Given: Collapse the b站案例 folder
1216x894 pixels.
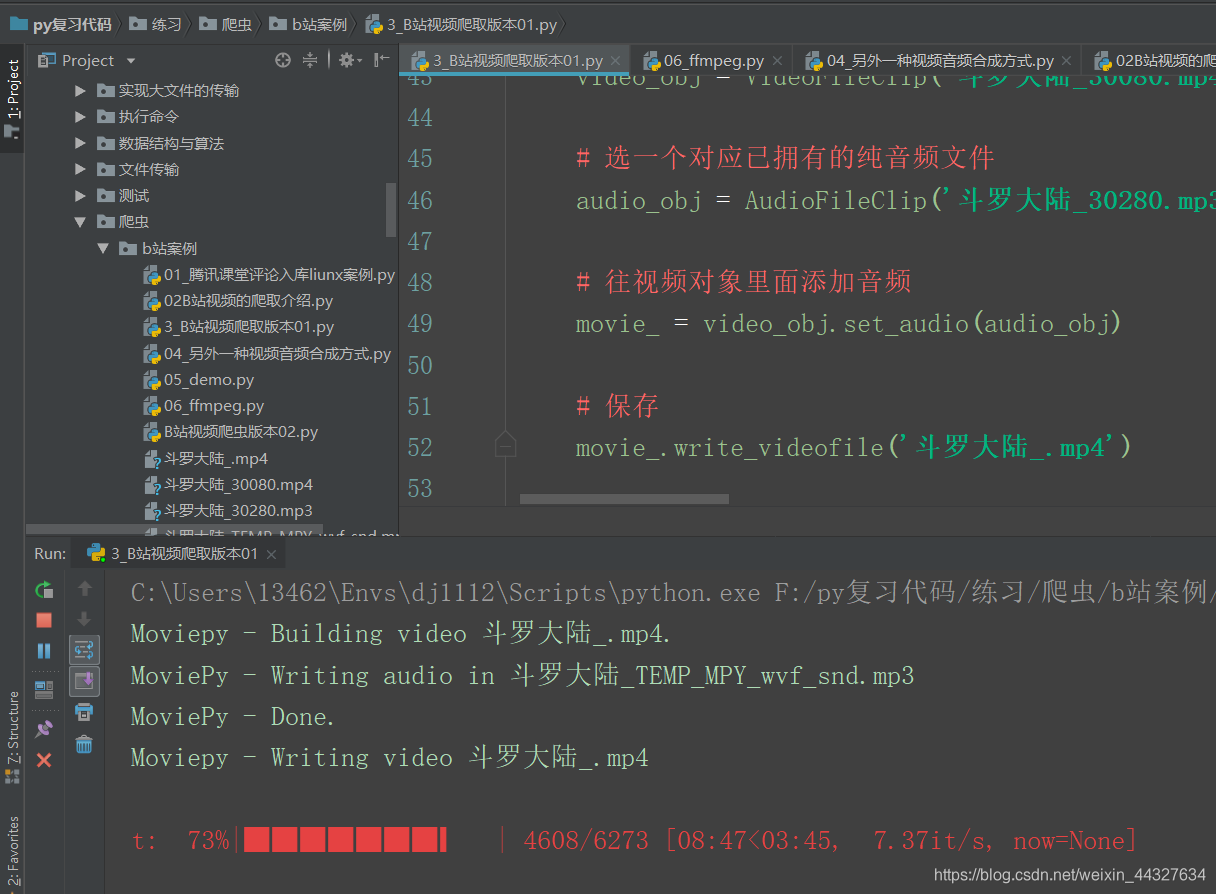Looking at the screenshot, I should point(103,248).
